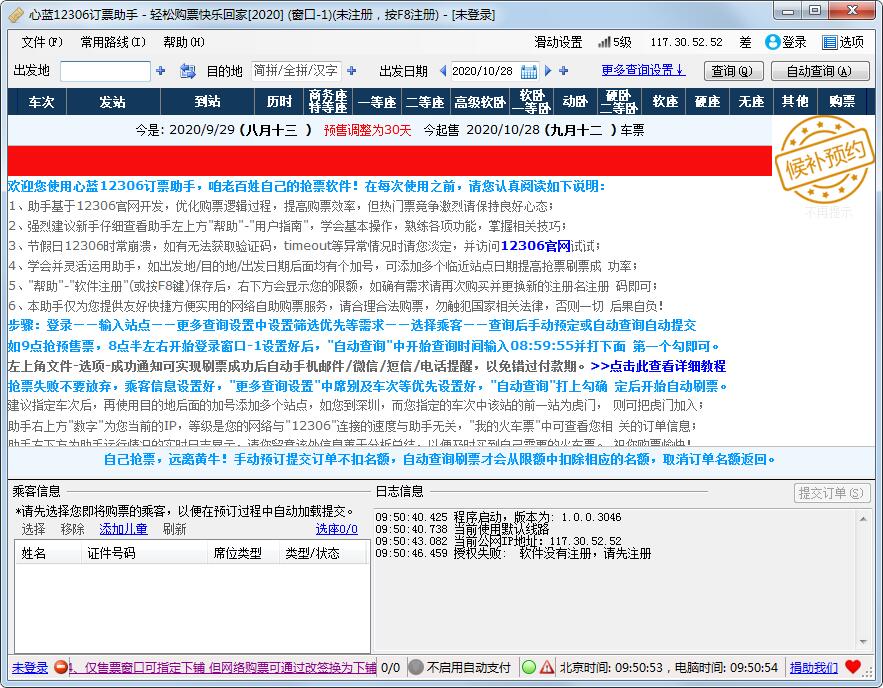Click the network signal 5级 icon
The image size is (883, 688).
coord(604,42)
